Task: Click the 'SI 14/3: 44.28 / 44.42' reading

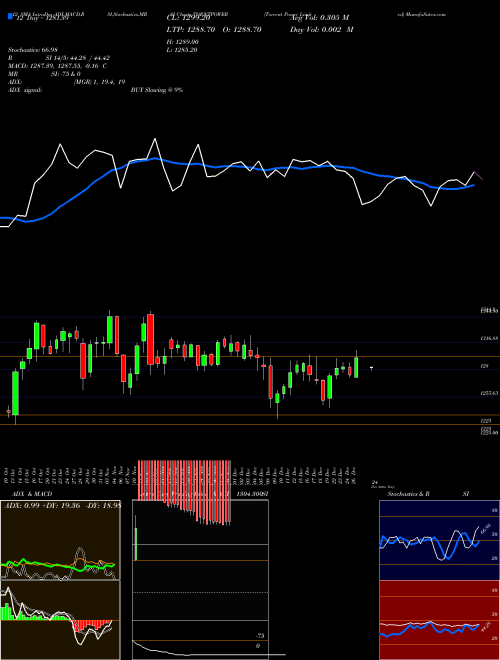Action: tap(78, 58)
